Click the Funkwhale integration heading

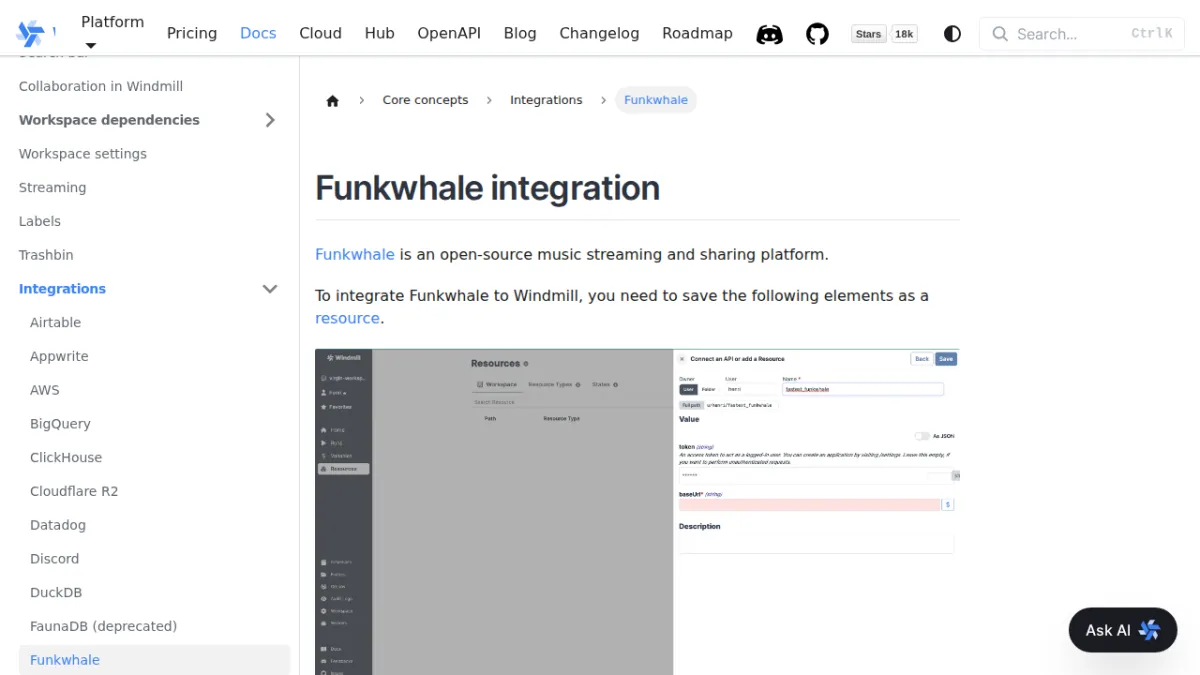point(487,188)
